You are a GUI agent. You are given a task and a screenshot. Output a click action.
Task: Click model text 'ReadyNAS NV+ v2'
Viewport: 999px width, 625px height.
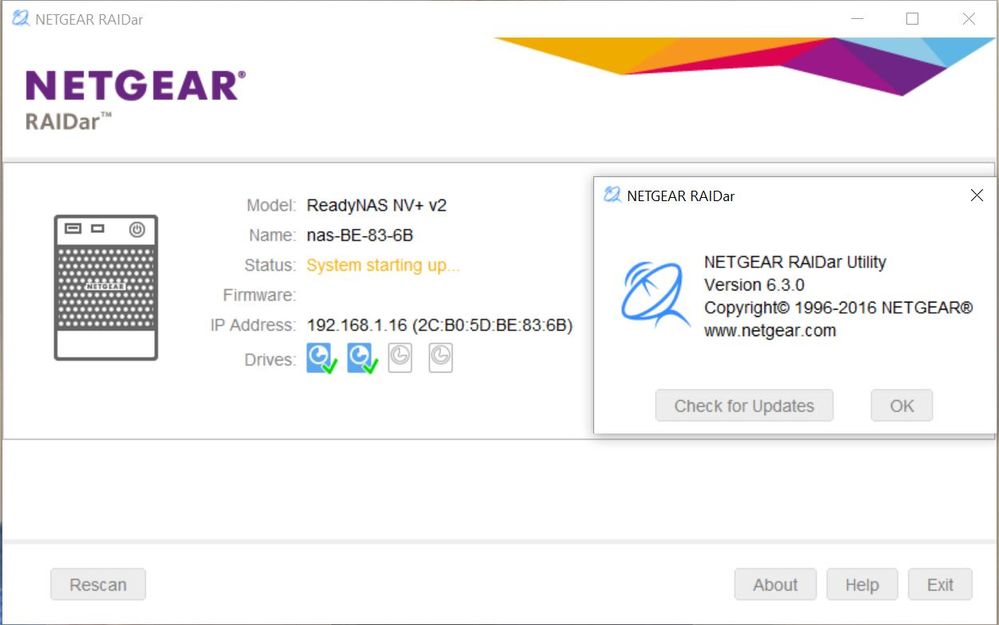[x=377, y=206]
